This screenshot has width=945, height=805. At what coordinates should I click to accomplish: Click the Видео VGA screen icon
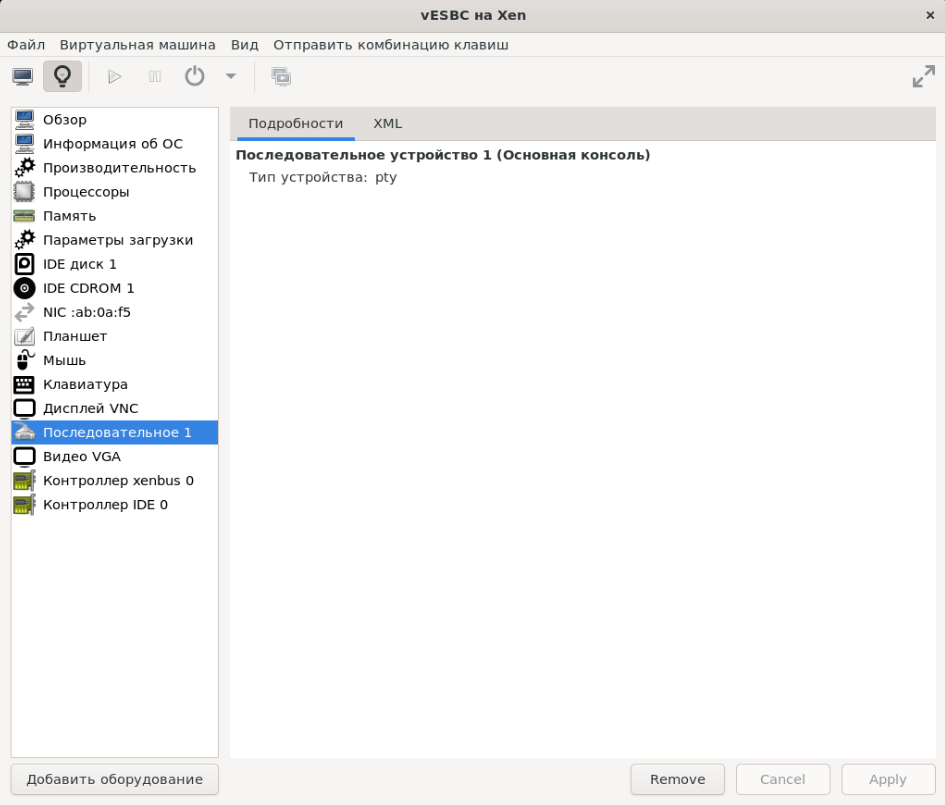tap(25, 457)
